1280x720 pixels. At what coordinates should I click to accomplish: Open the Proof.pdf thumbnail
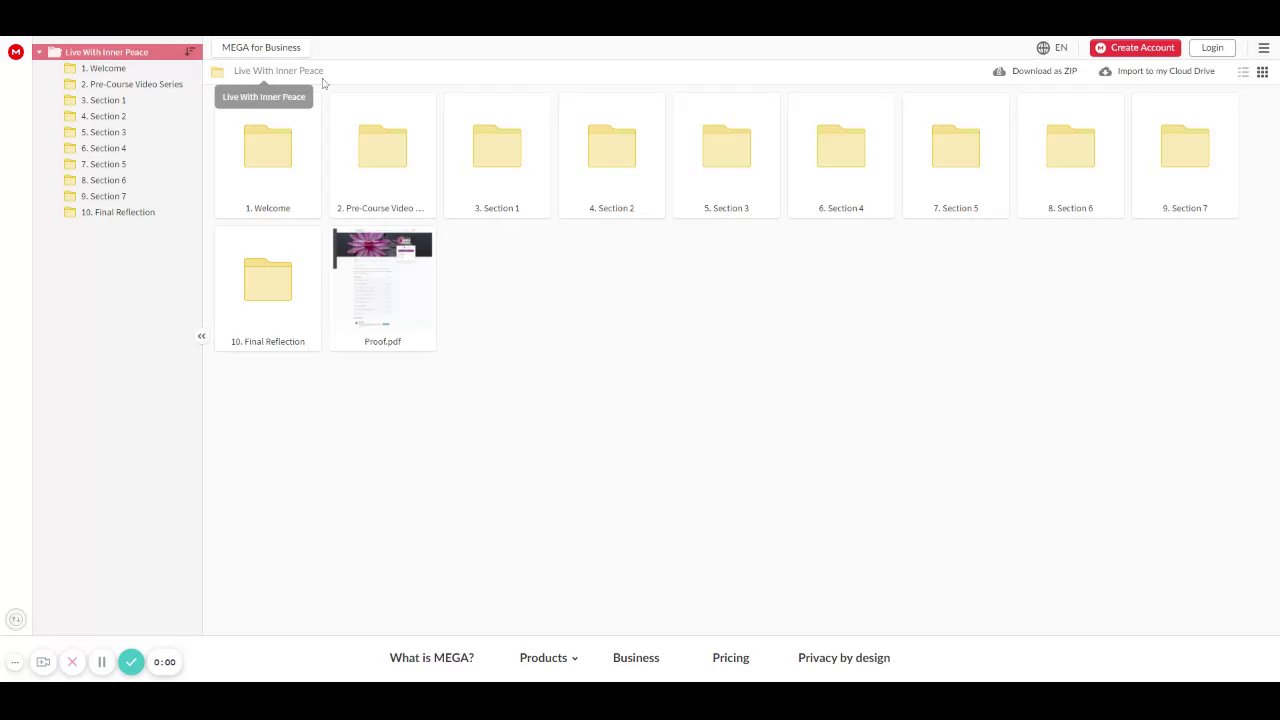point(383,279)
